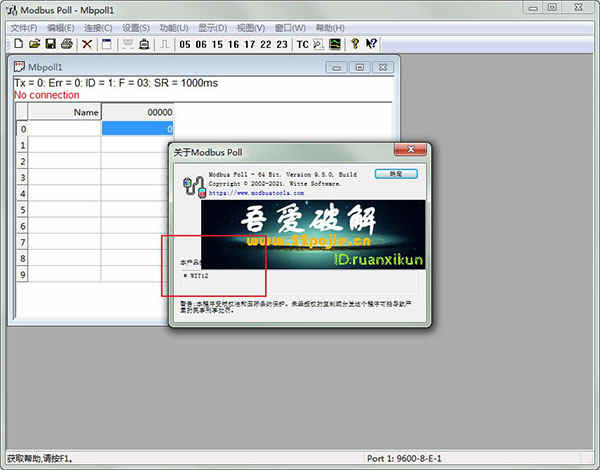Screen dimensions: 600x470
Task: Click the Name cell of row 6
Action: point(64,226)
